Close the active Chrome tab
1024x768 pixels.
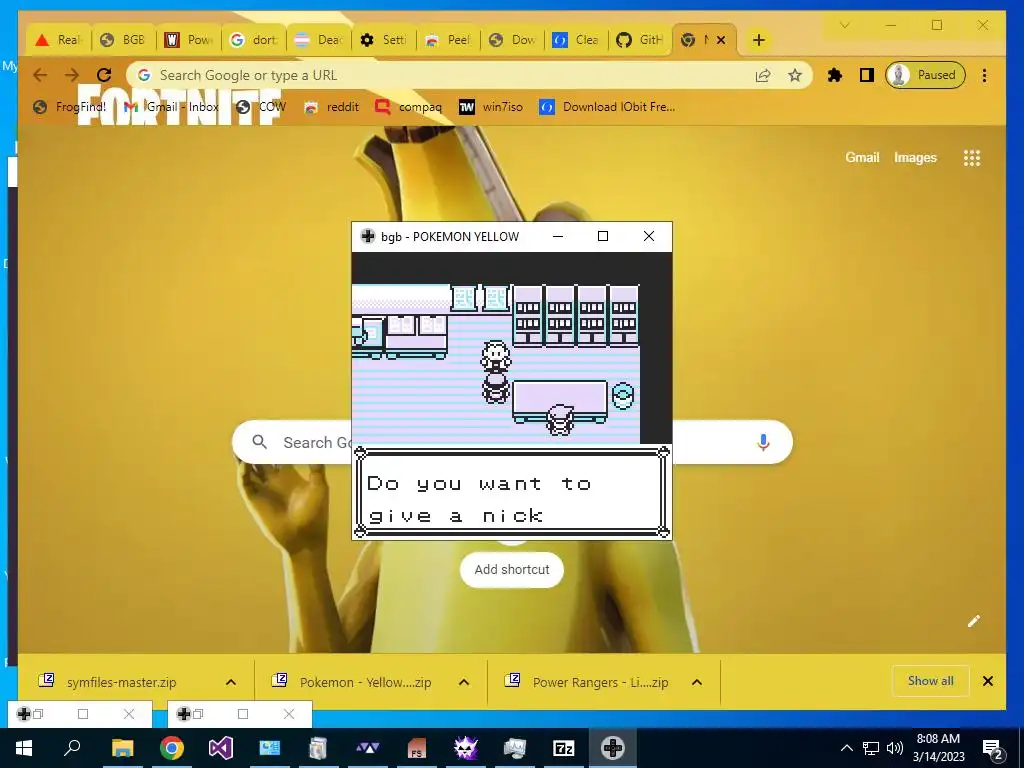point(721,40)
